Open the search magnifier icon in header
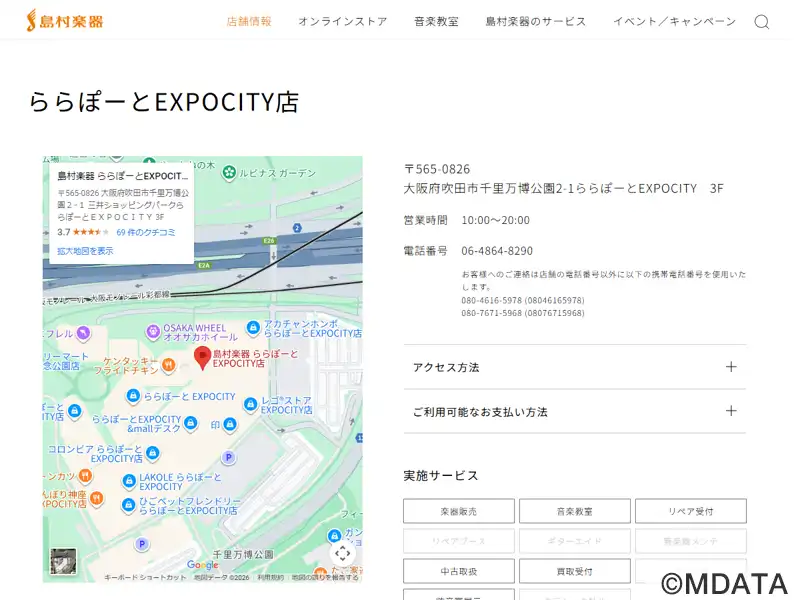 pos(762,22)
